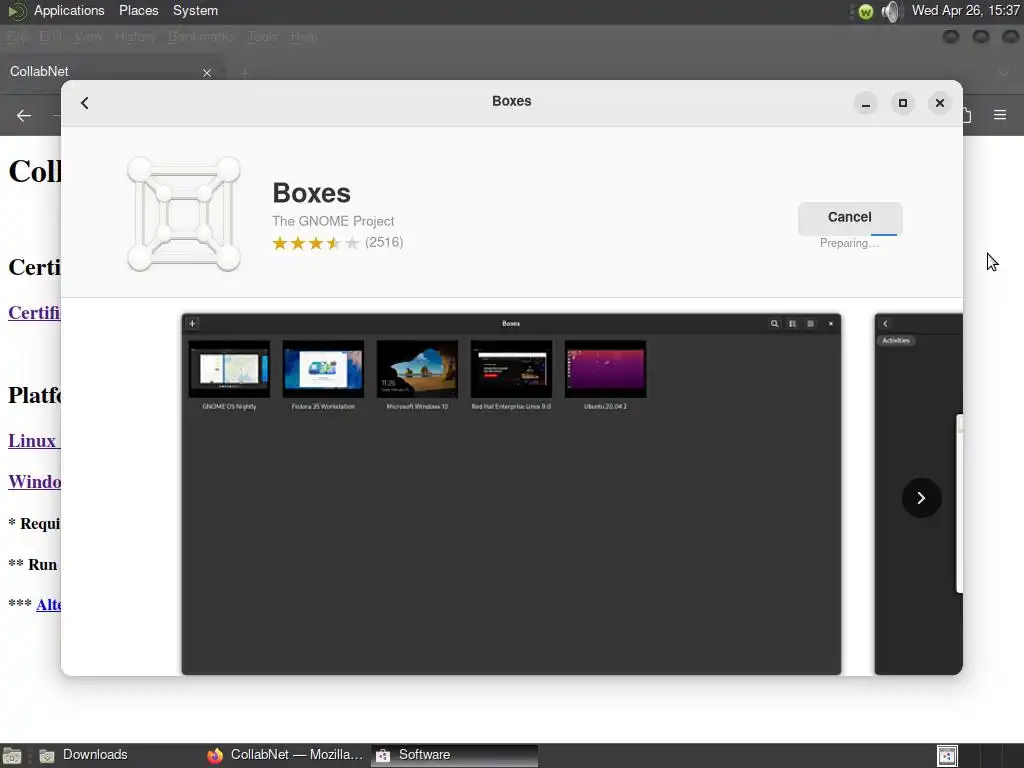The height and width of the screenshot is (768, 1024).
Task: Open the (2516) reviews count
Action: (384, 242)
